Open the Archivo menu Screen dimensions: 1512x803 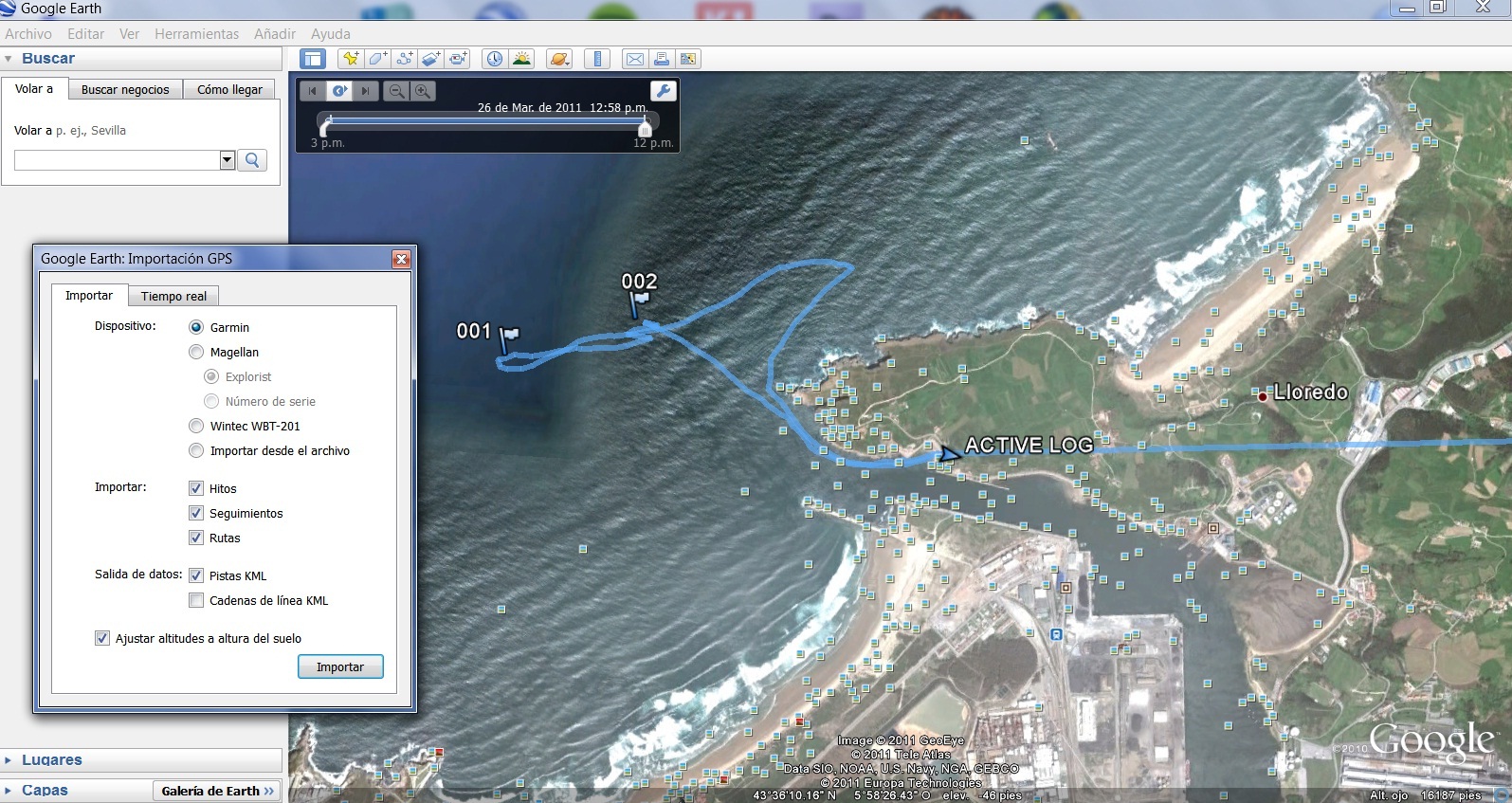(x=28, y=34)
